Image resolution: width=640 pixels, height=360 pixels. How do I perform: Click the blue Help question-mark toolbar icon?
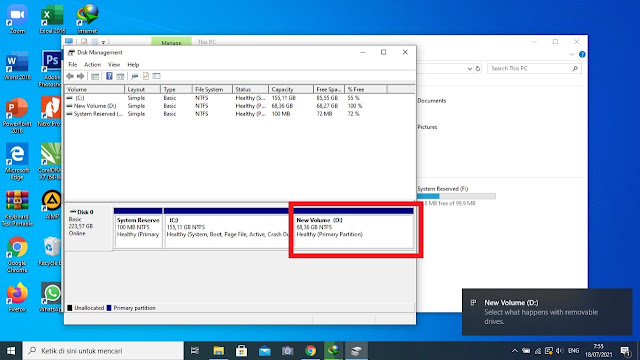109,76
